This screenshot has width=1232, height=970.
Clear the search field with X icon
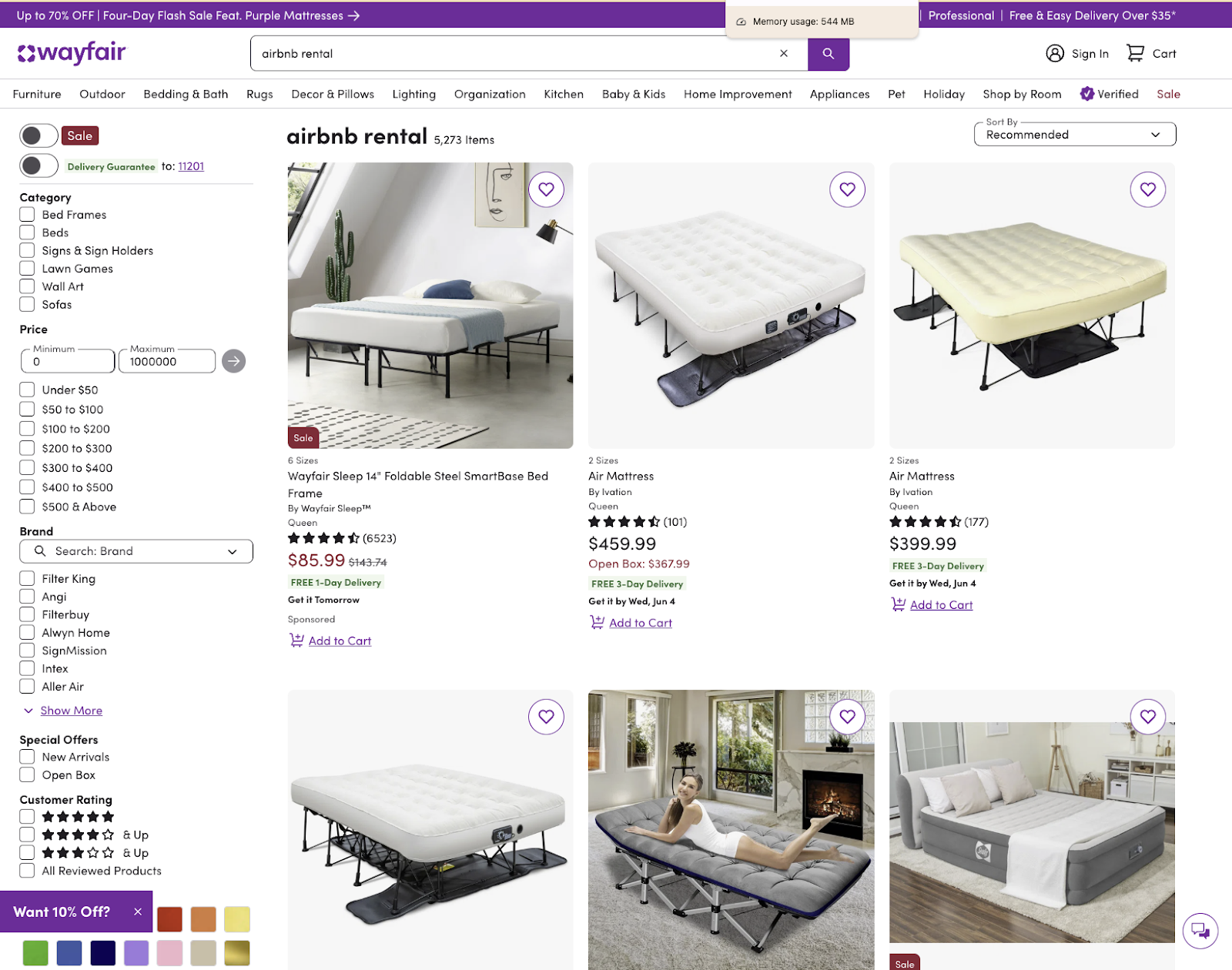click(x=784, y=53)
